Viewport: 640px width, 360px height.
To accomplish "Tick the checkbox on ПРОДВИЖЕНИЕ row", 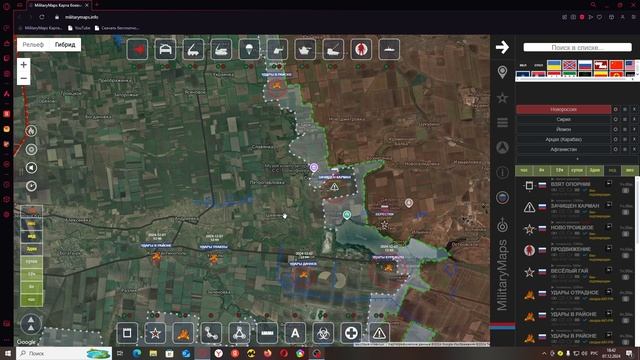I will [625, 256].
